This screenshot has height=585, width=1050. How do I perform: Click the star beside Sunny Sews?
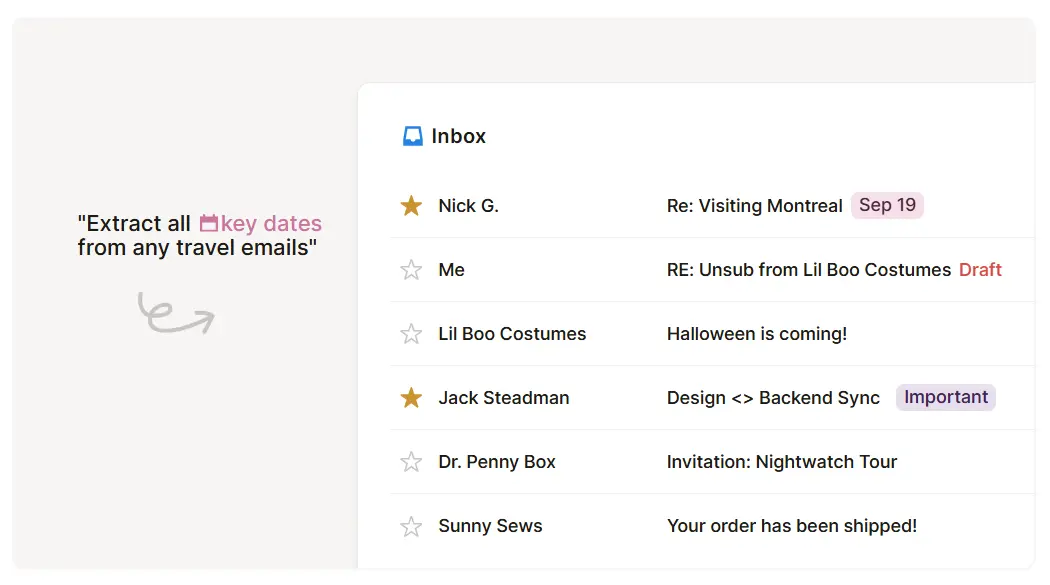[411, 525]
